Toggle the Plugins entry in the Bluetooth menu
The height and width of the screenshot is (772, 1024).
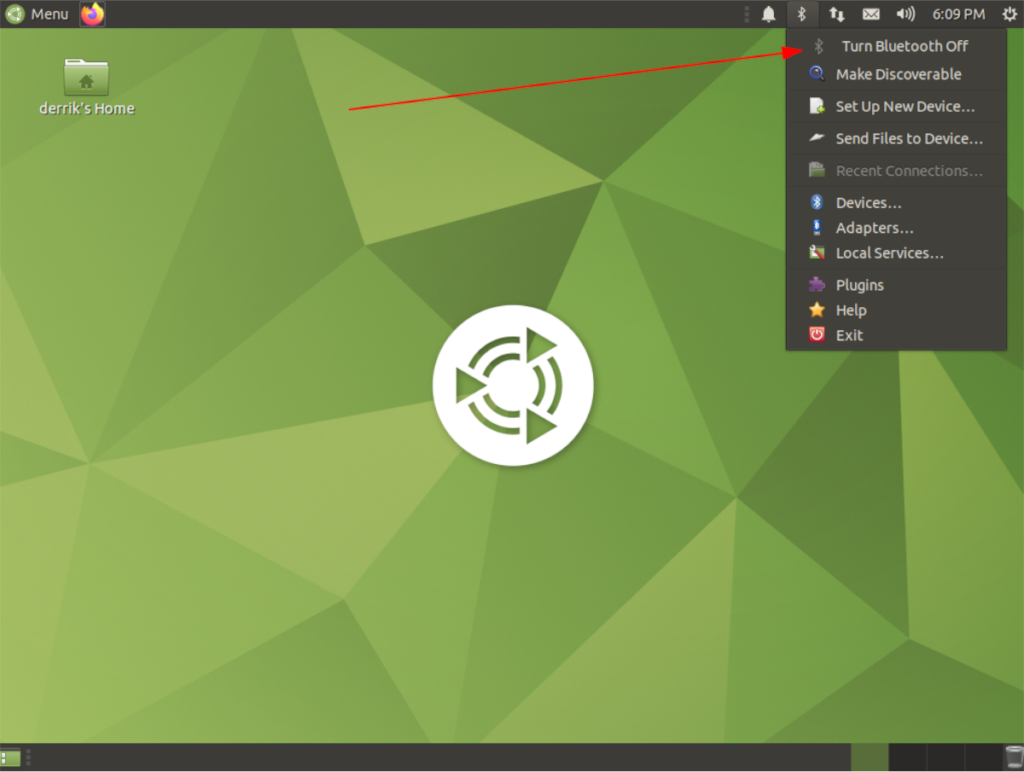[x=857, y=284]
